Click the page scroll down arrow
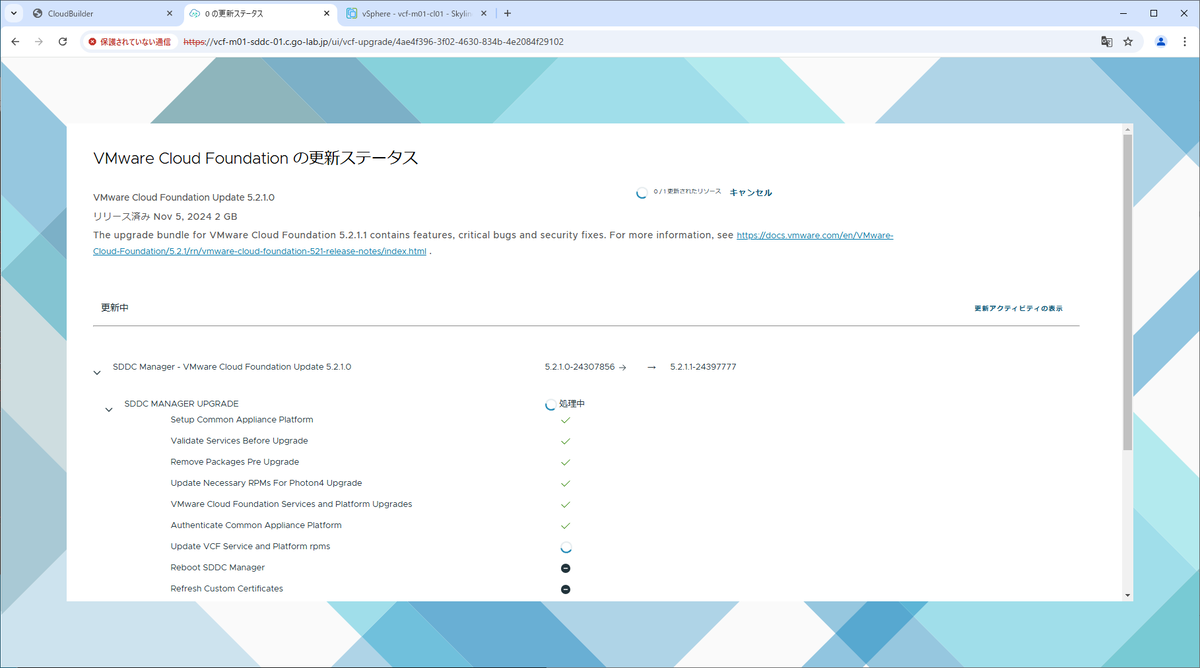Image resolution: width=1200 pixels, height=668 pixels. point(1128,595)
